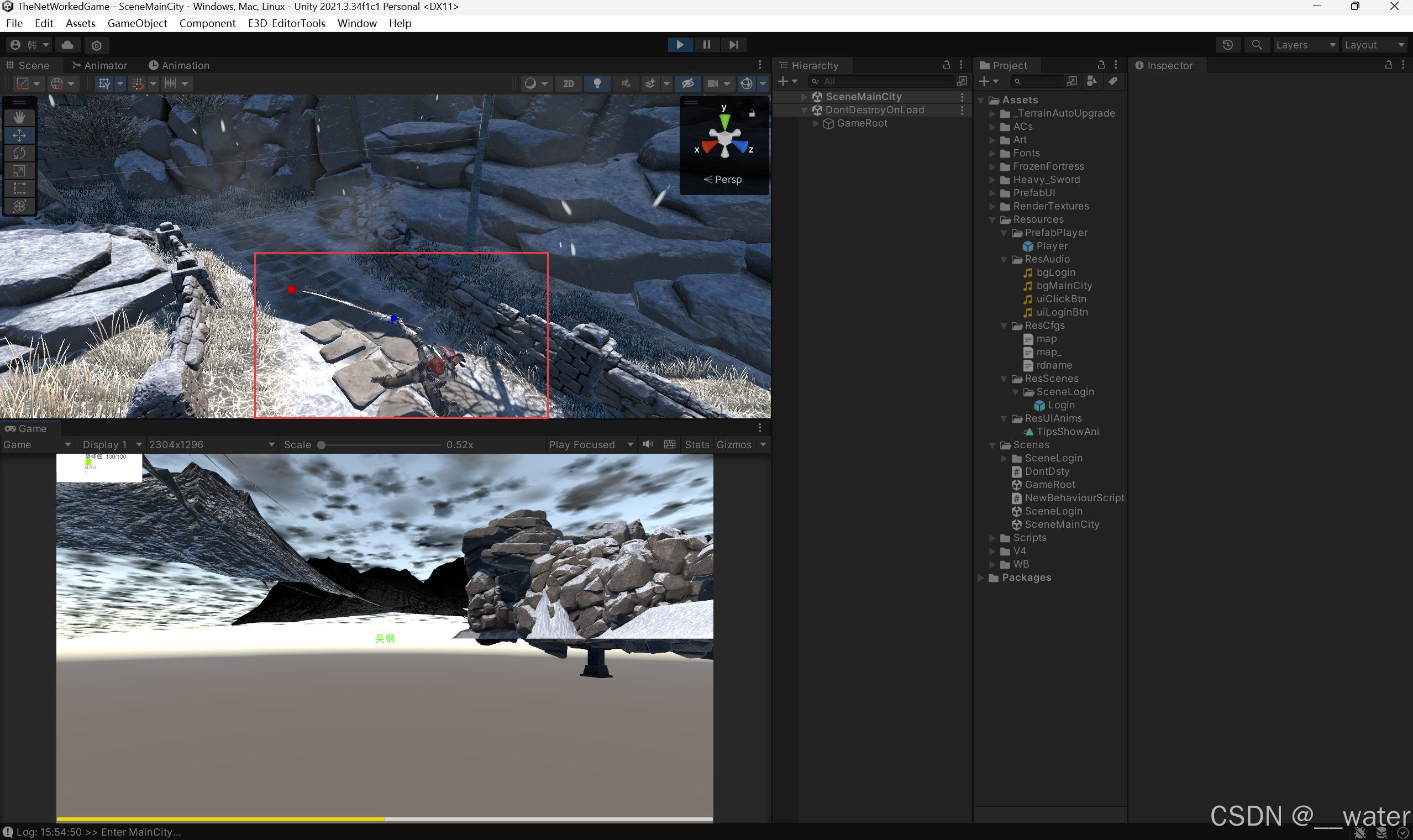Viewport: 1413px width, 840px height.
Task: Open the GameObject menu
Action: click(137, 23)
